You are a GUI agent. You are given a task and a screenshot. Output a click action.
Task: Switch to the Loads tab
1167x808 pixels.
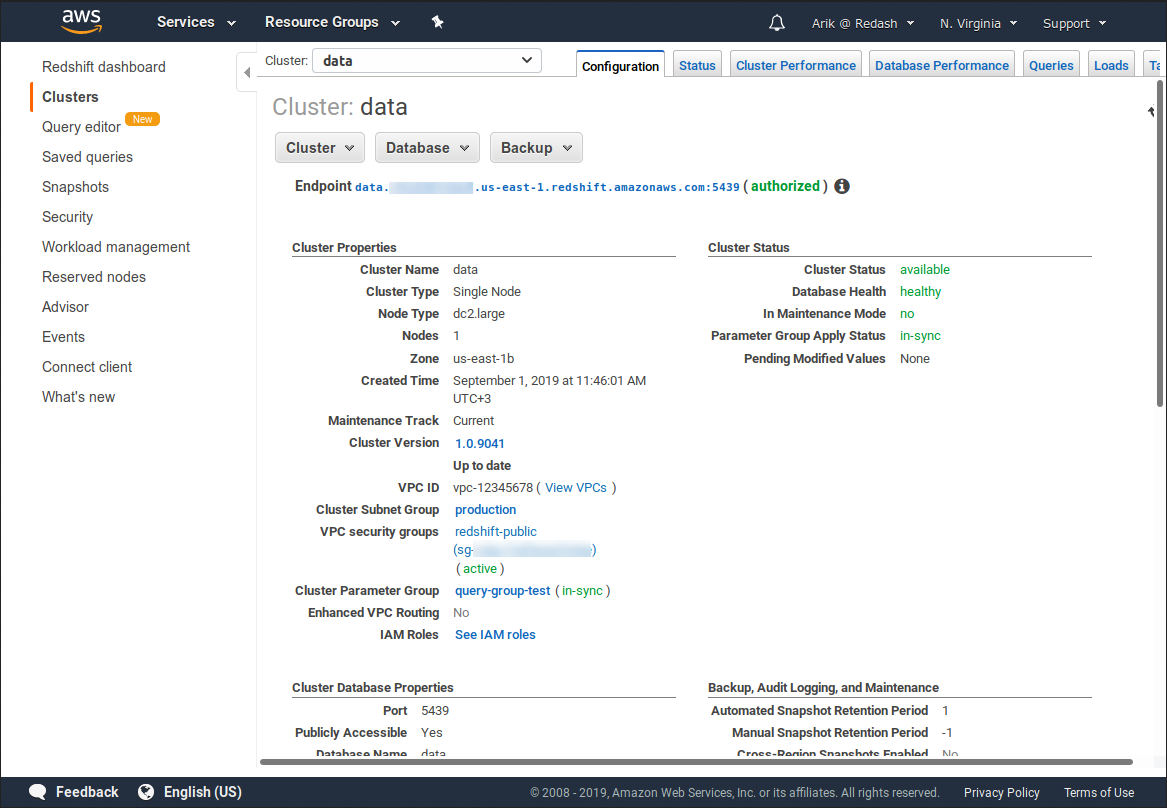coord(1111,65)
